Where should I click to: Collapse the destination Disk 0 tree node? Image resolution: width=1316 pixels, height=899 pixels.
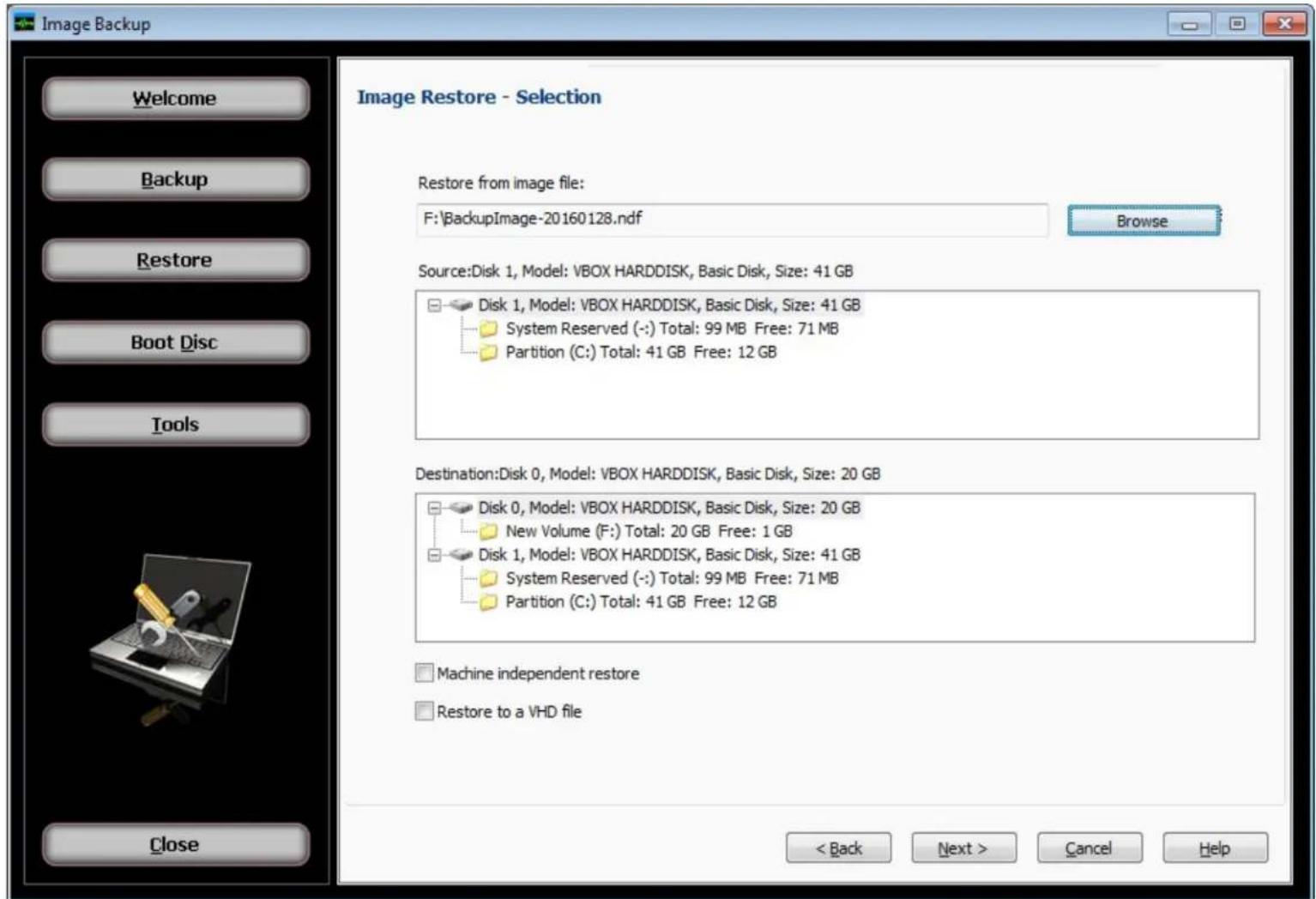point(434,508)
